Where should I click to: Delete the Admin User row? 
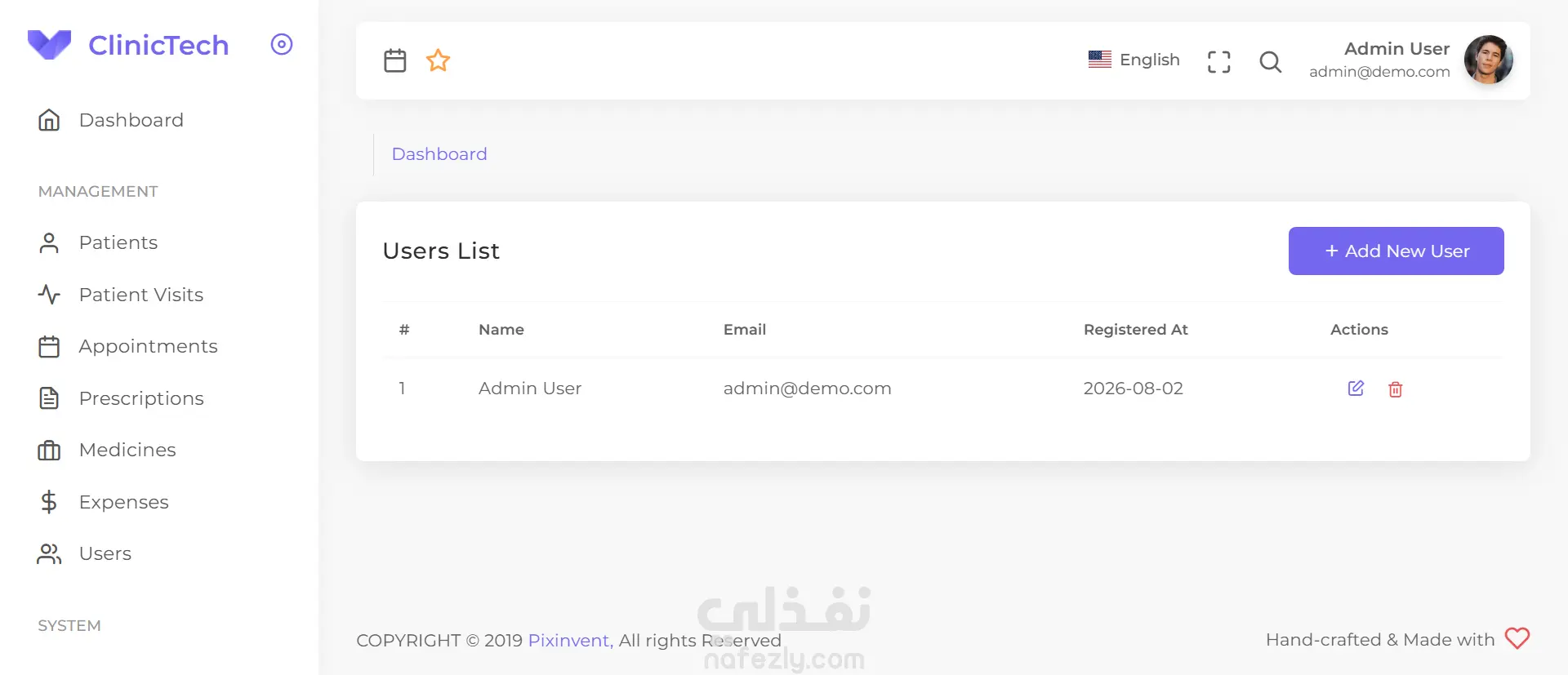tap(1396, 389)
